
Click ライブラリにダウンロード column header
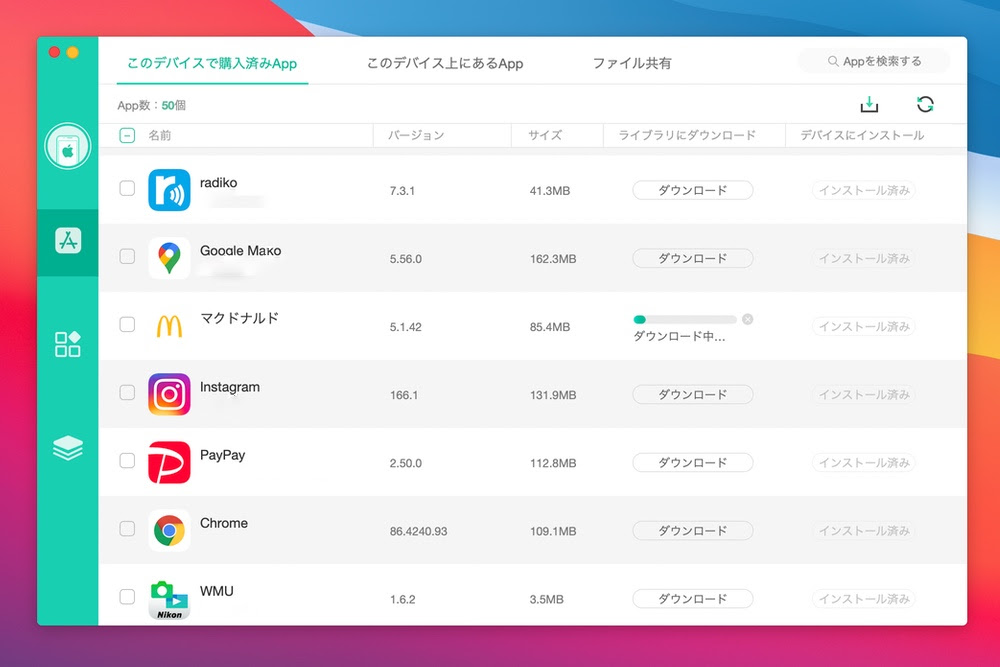(x=687, y=135)
